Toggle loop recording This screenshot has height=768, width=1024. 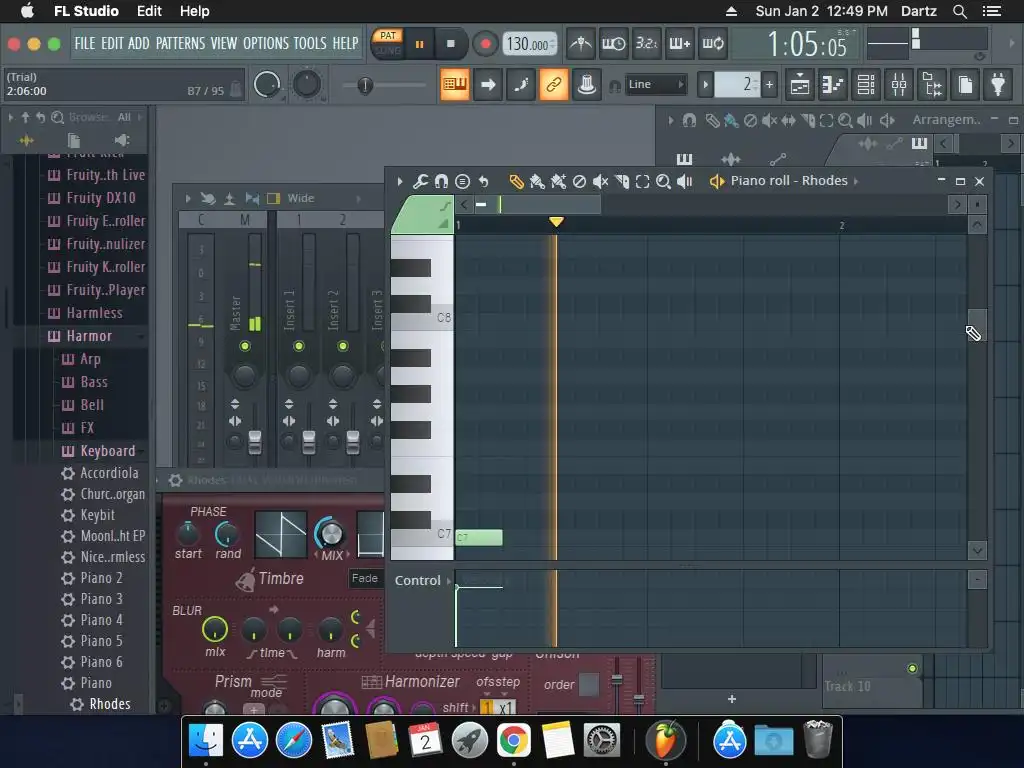(712, 44)
